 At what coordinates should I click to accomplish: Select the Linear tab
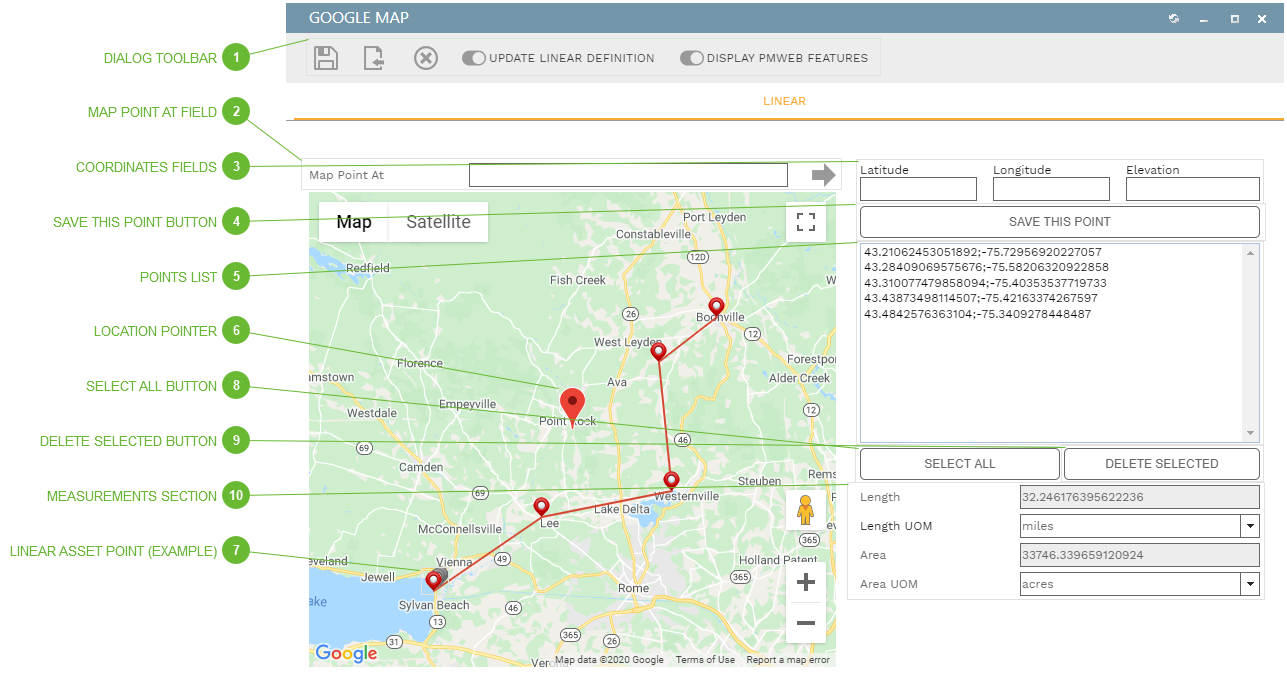784,101
